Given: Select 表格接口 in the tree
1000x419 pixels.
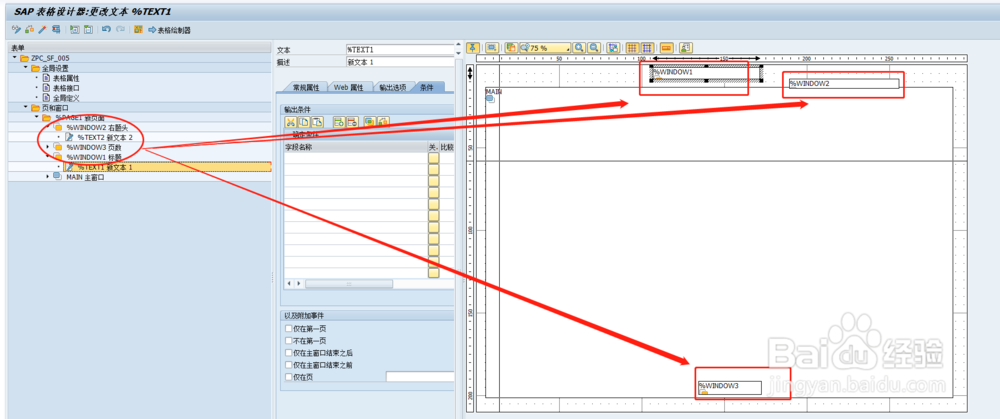Looking at the screenshot, I should pos(66,88).
